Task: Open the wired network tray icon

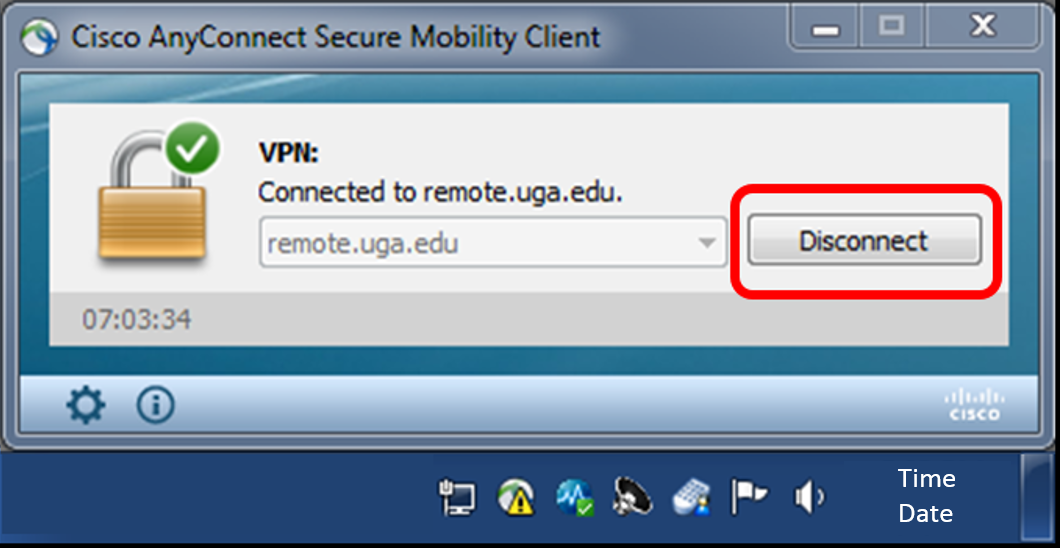Action: pos(456,499)
